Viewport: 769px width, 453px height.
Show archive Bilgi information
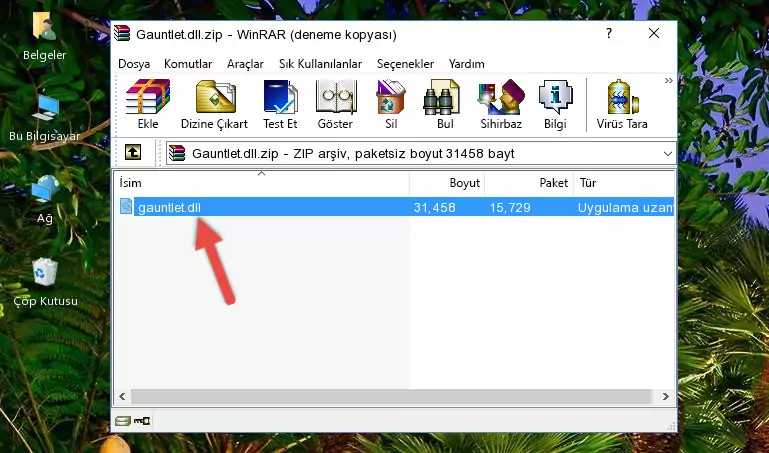click(555, 104)
